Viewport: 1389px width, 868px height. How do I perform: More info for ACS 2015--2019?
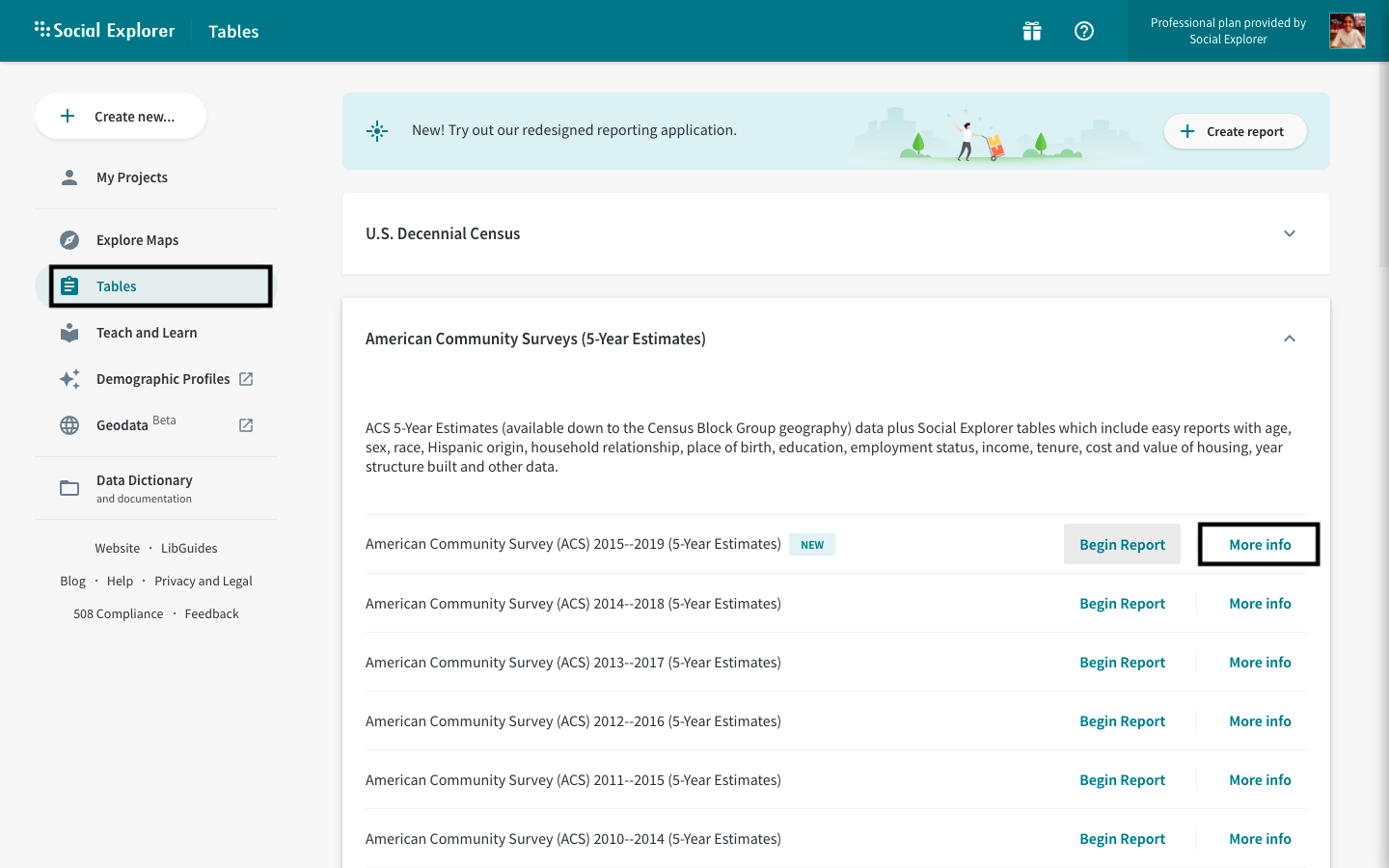[1259, 544]
